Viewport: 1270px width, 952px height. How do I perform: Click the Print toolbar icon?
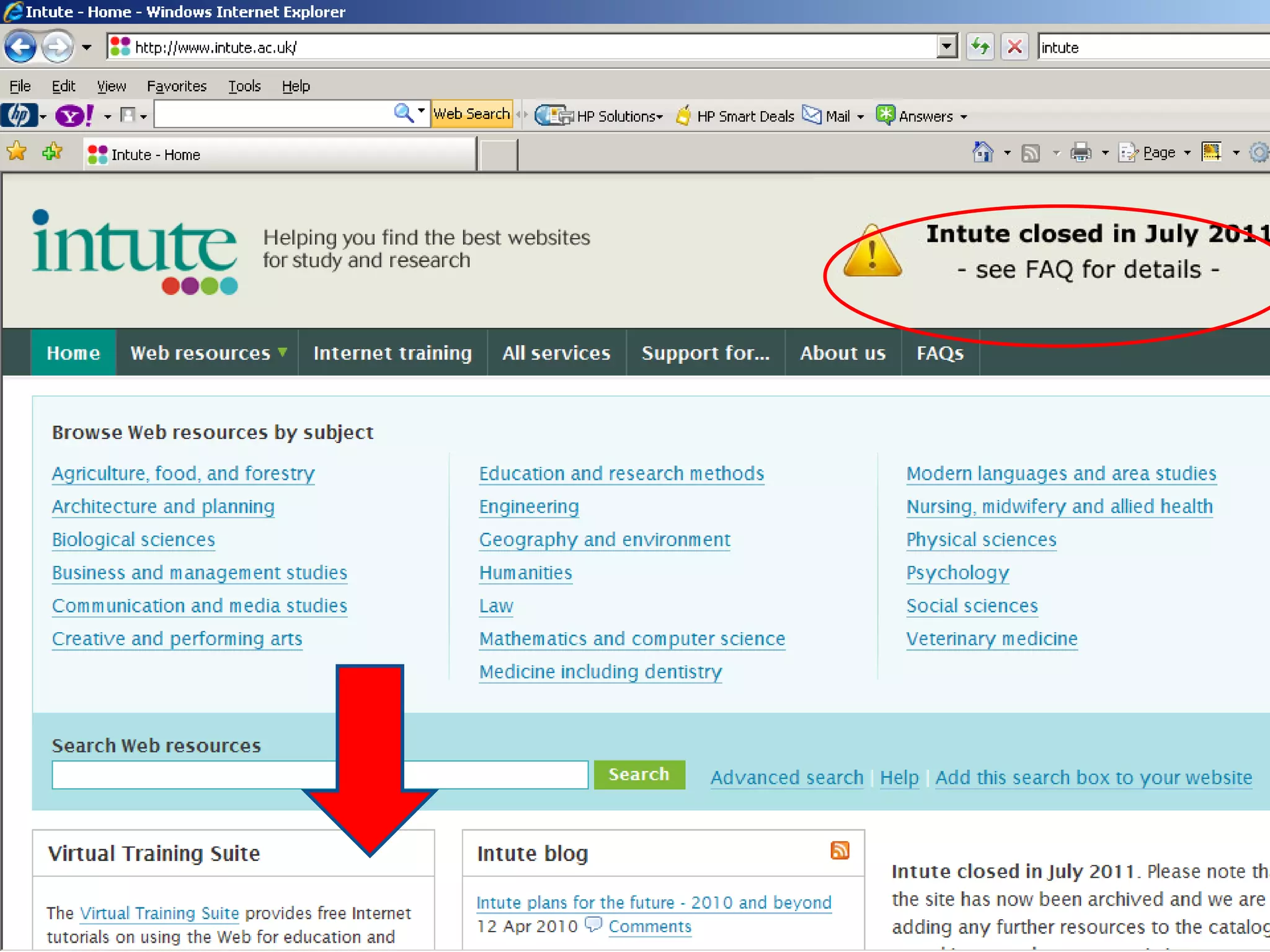[x=1081, y=152]
